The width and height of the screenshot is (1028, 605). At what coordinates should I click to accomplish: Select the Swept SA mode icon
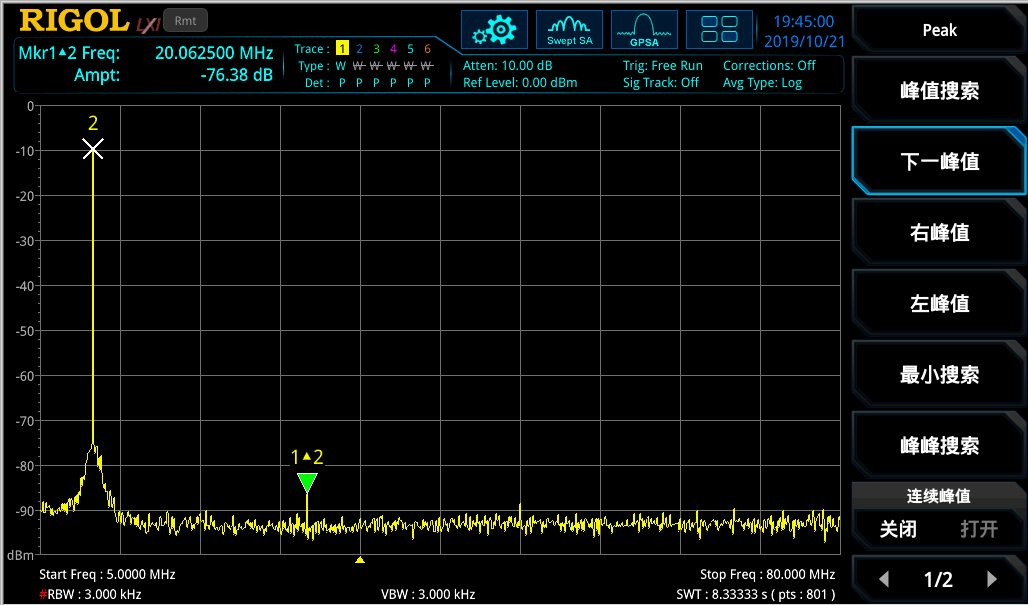569,30
